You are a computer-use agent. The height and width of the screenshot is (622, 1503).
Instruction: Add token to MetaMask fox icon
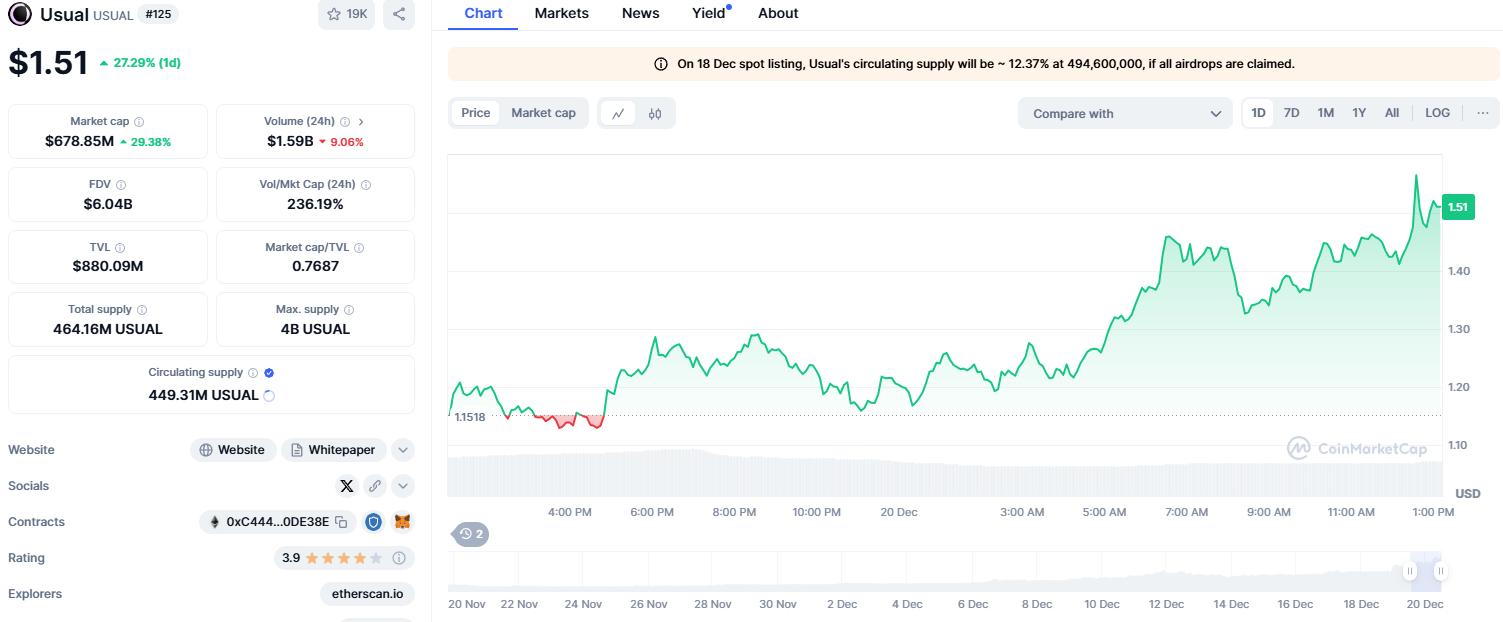(402, 522)
